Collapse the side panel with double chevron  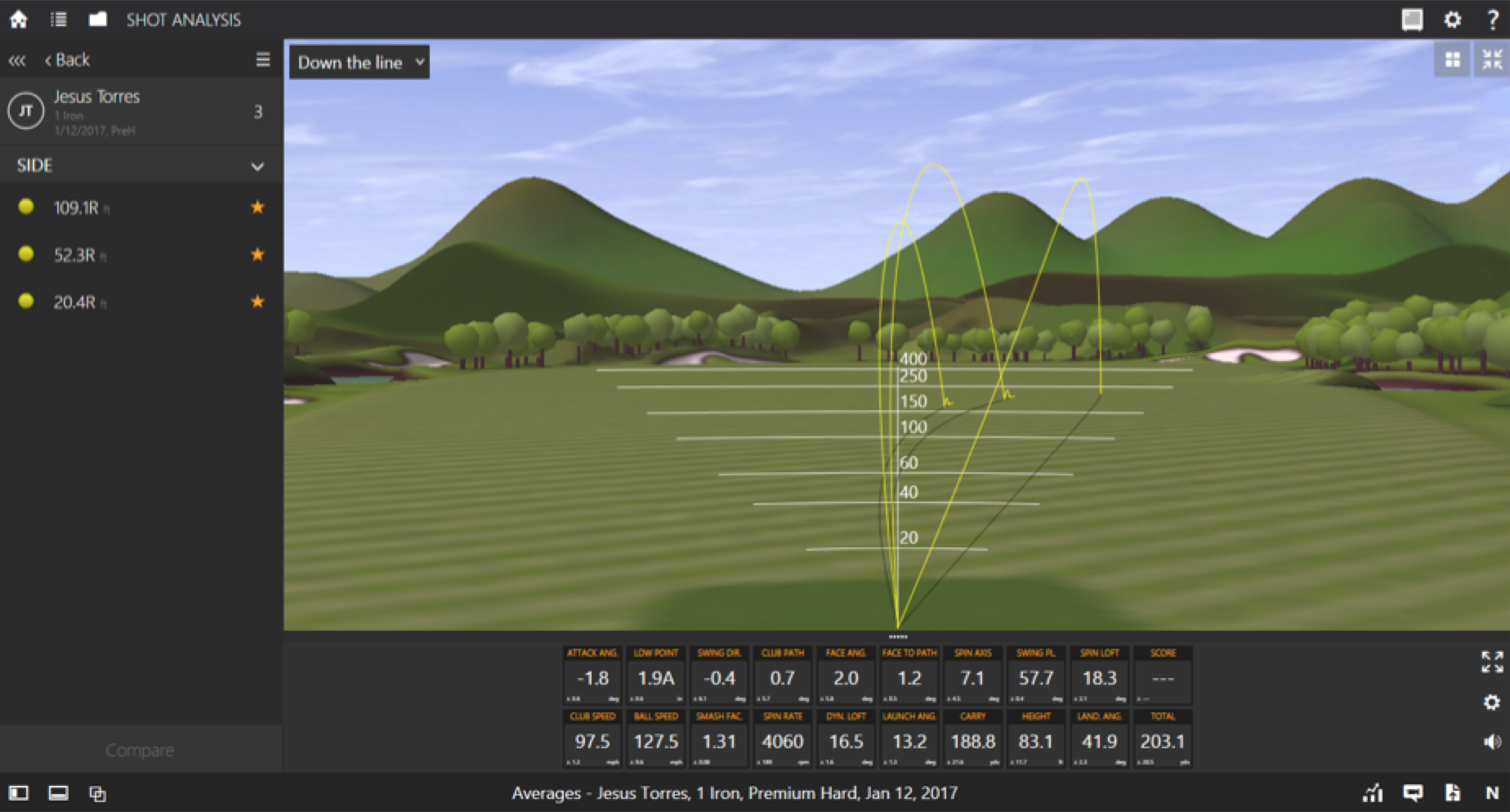pos(17,60)
